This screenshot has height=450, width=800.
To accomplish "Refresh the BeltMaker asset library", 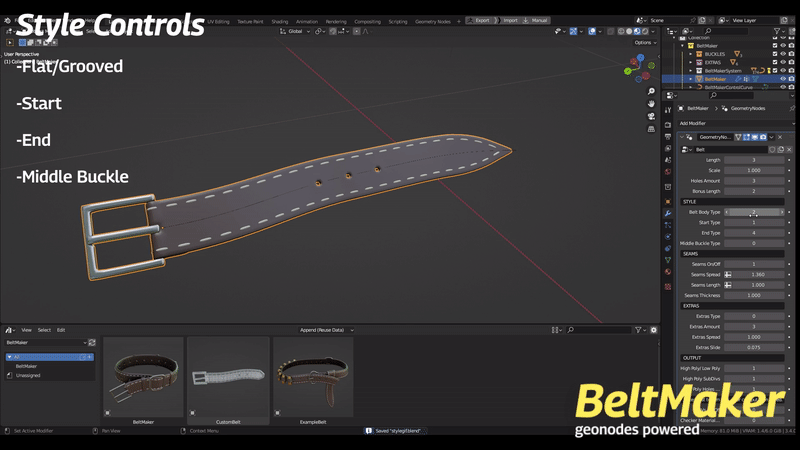I will pyautogui.click(x=92, y=342).
